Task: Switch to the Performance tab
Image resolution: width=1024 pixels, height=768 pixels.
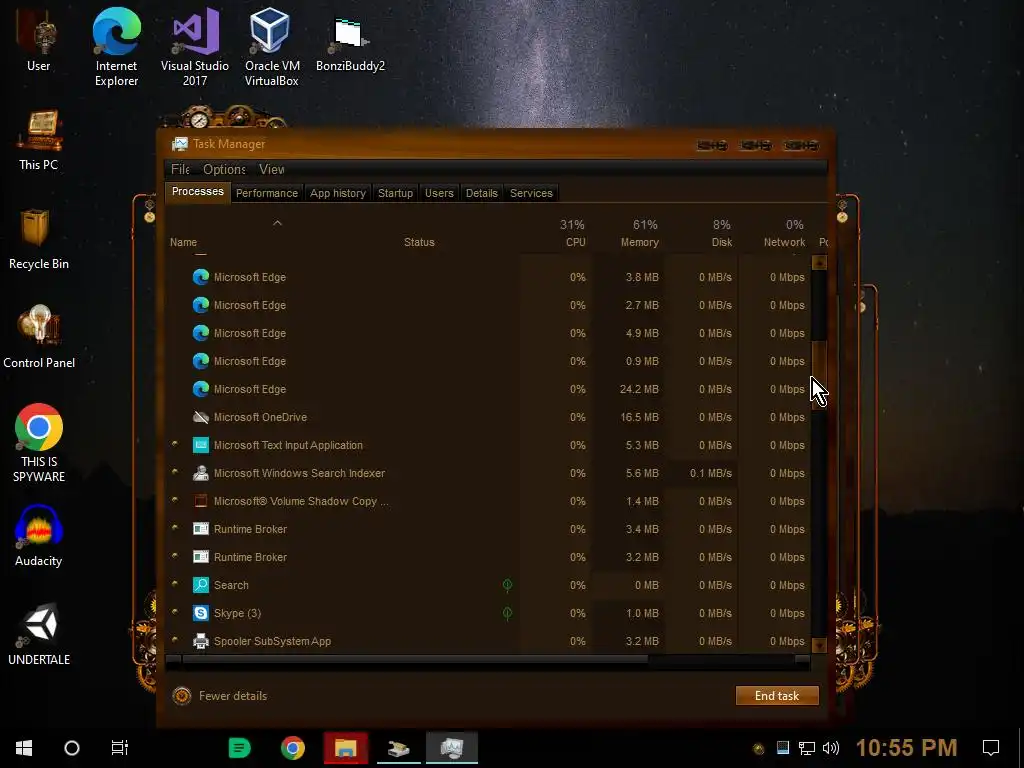Action: pyautogui.click(x=266, y=193)
